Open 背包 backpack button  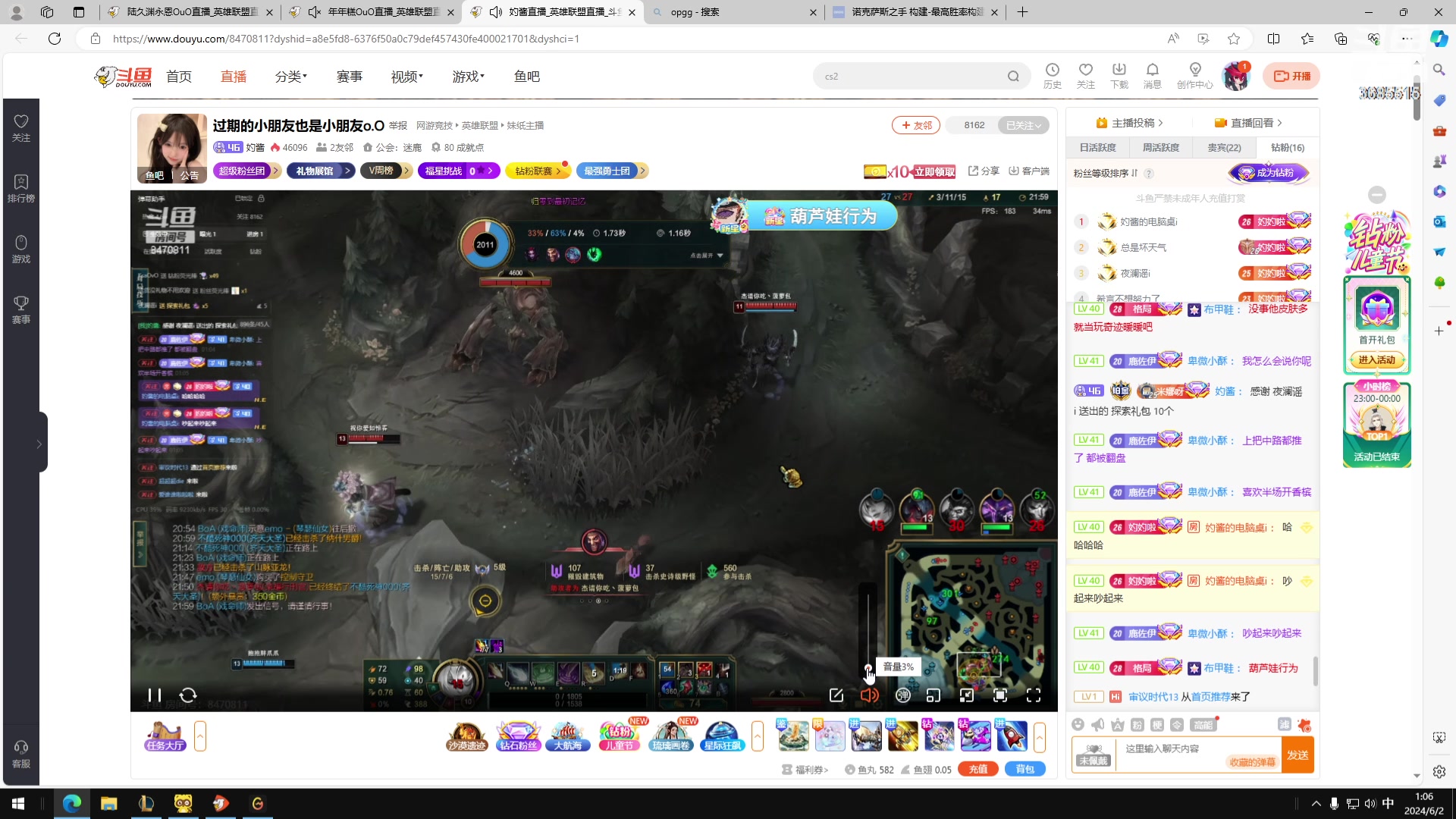[x=1025, y=769]
